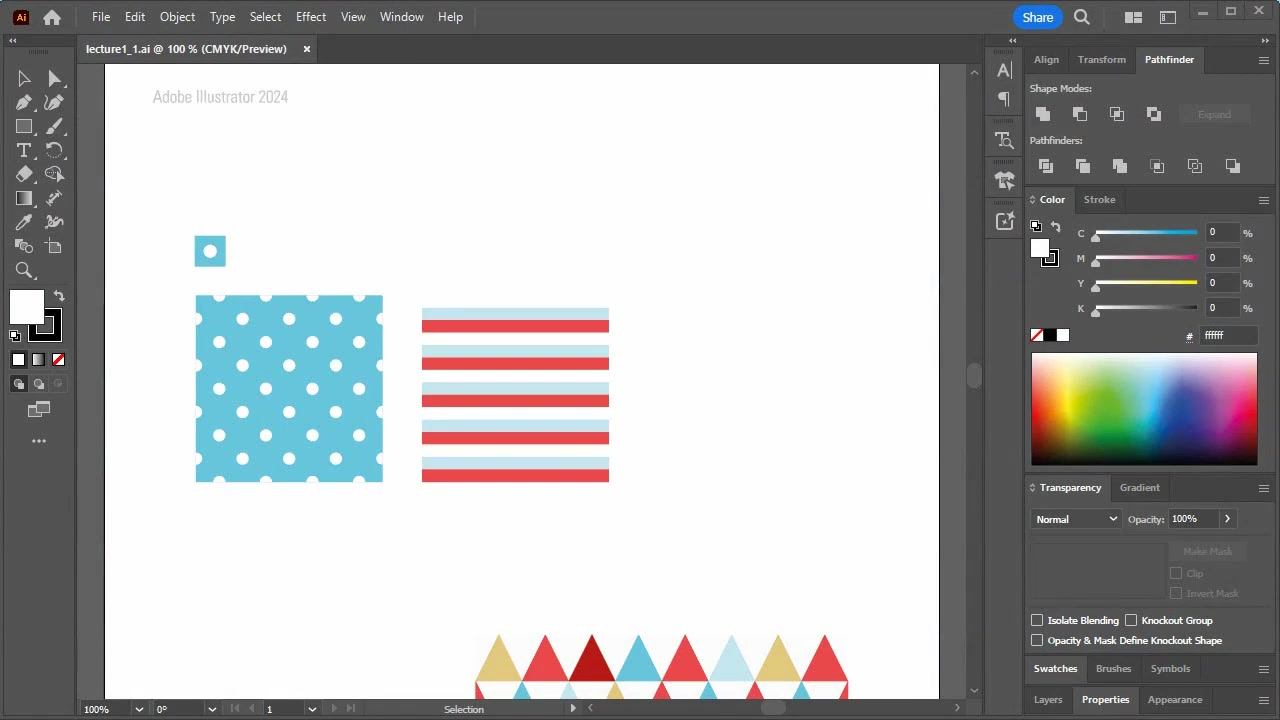The image size is (1280, 720).
Task: Pick a color from the spectrum
Action: tap(1144, 409)
